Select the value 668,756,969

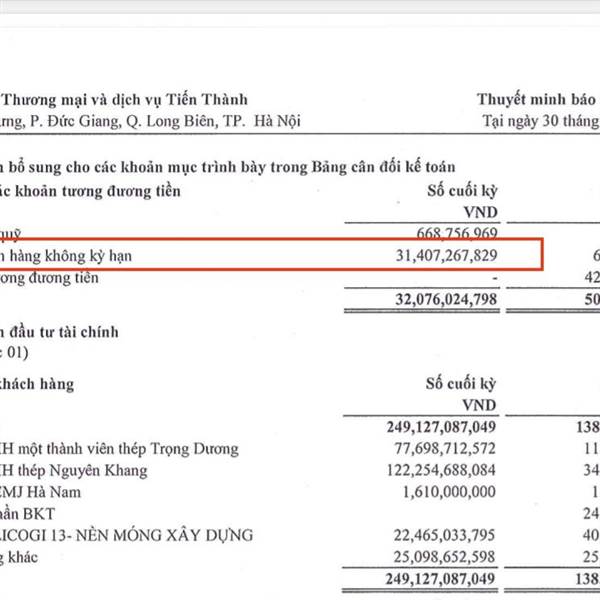(x=457, y=233)
